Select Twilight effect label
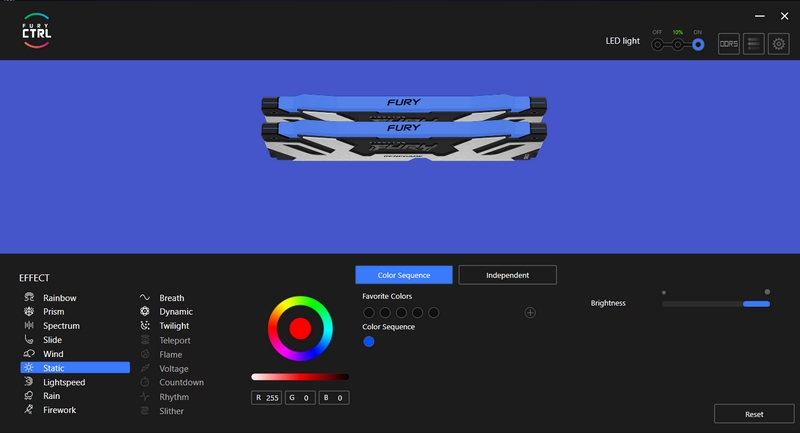Image resolution: width=800 pixels, height=433 pixels. 174,326
